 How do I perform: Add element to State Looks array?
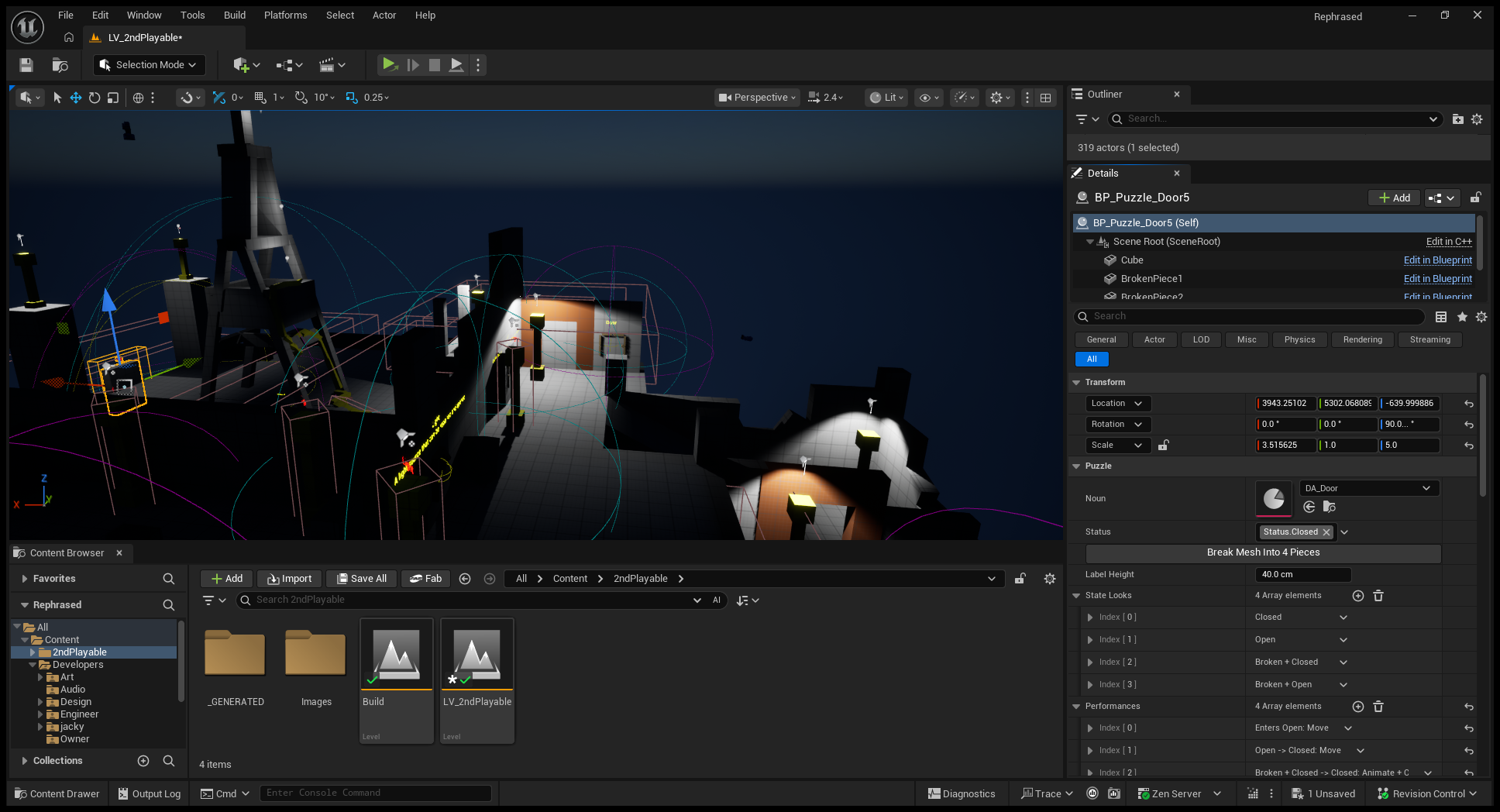1357,596
